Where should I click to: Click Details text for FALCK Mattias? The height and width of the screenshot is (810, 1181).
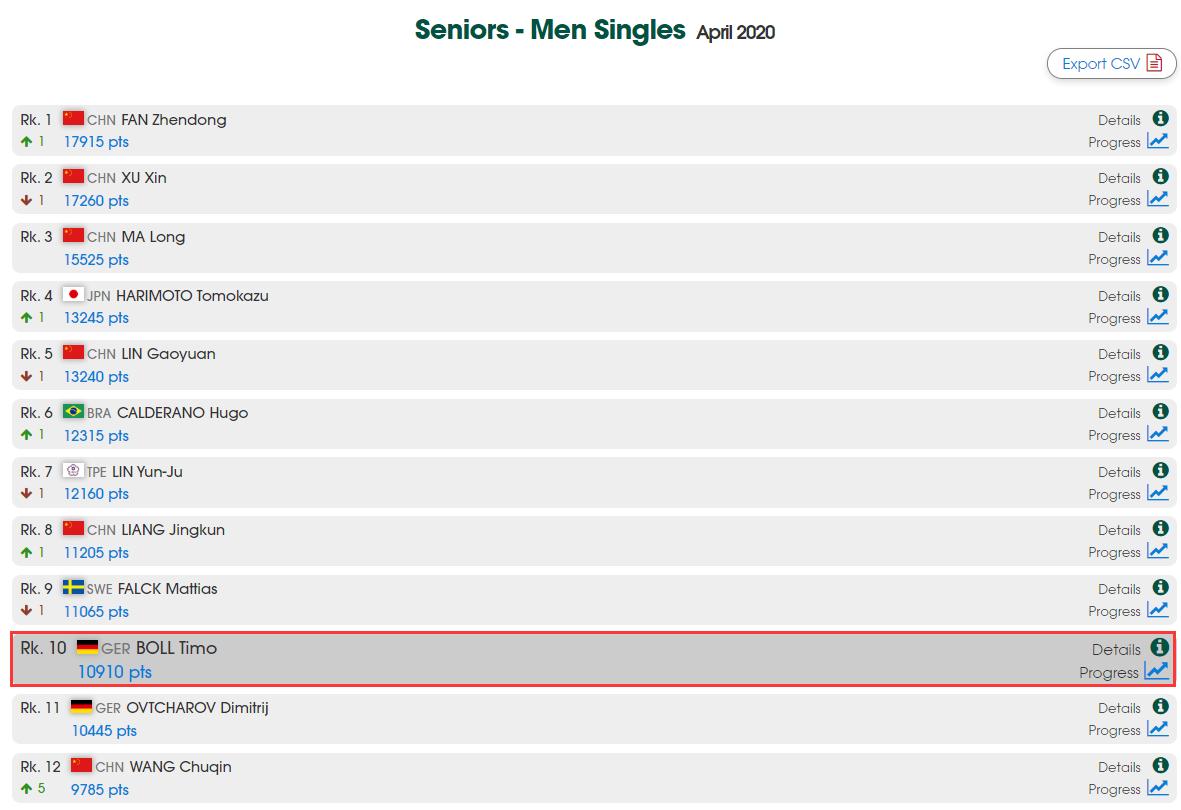(1119, 590)
